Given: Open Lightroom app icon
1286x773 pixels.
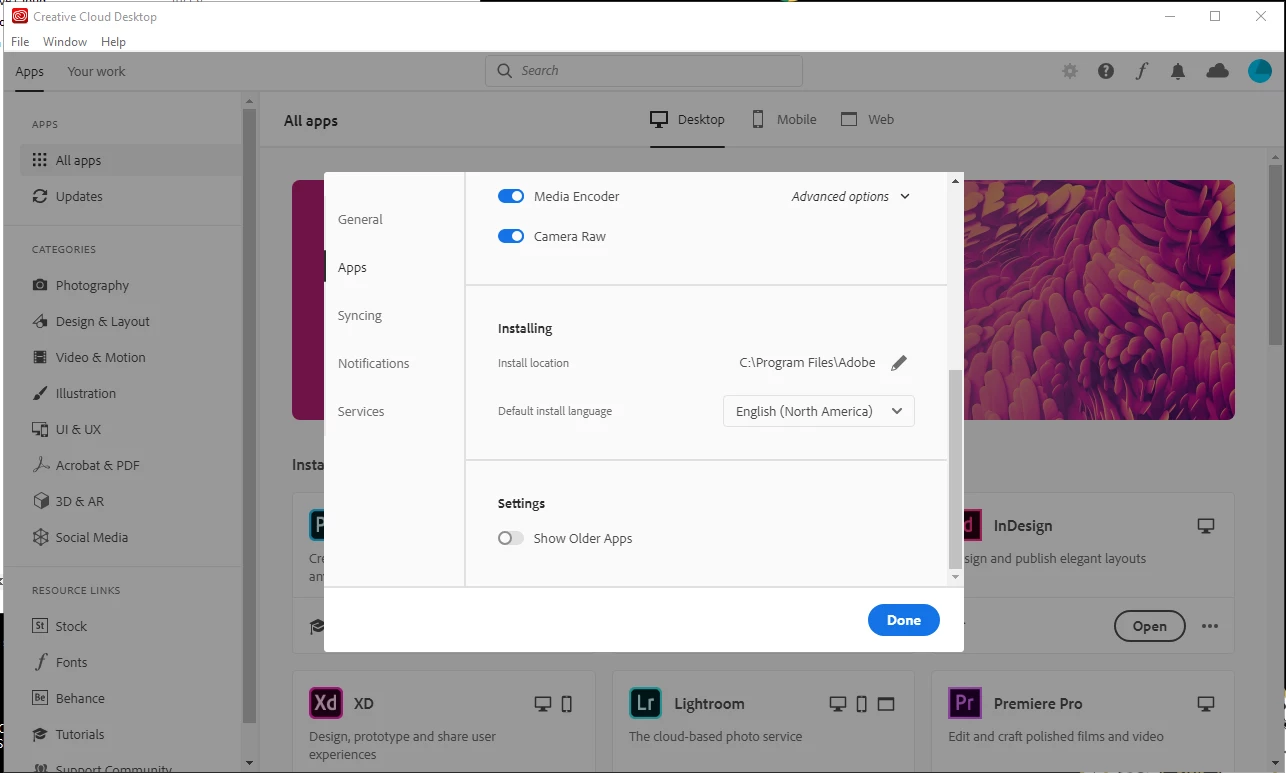Looking at the screenshot, I should pos(646,703).
